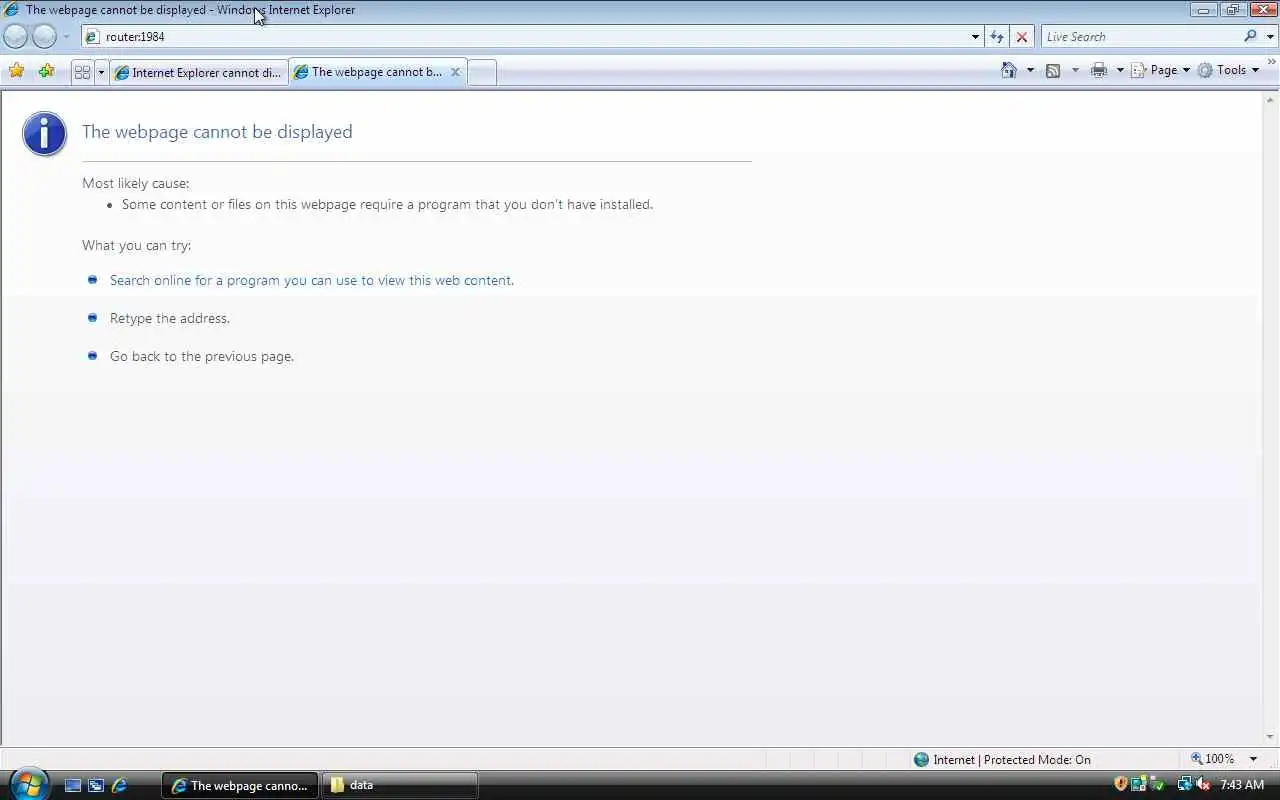Click the 'What you can try:' text

tap(136, 245)
